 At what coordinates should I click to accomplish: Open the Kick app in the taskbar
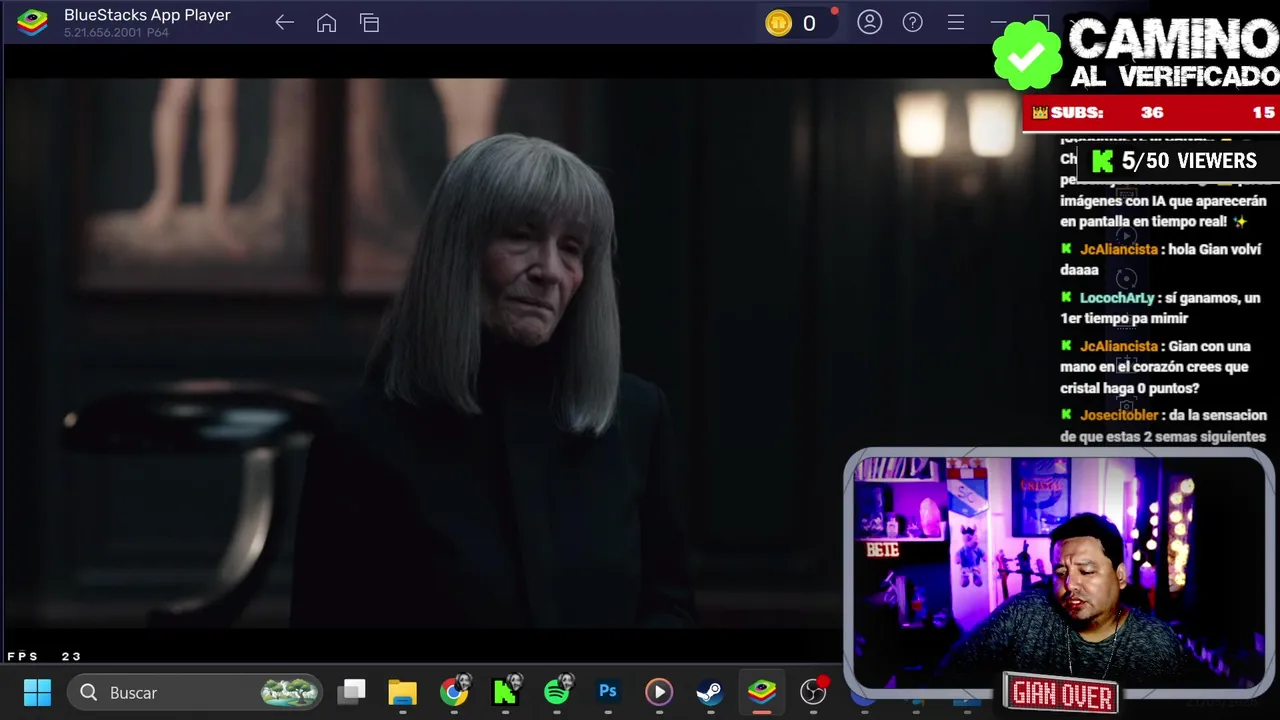[505, 692]
